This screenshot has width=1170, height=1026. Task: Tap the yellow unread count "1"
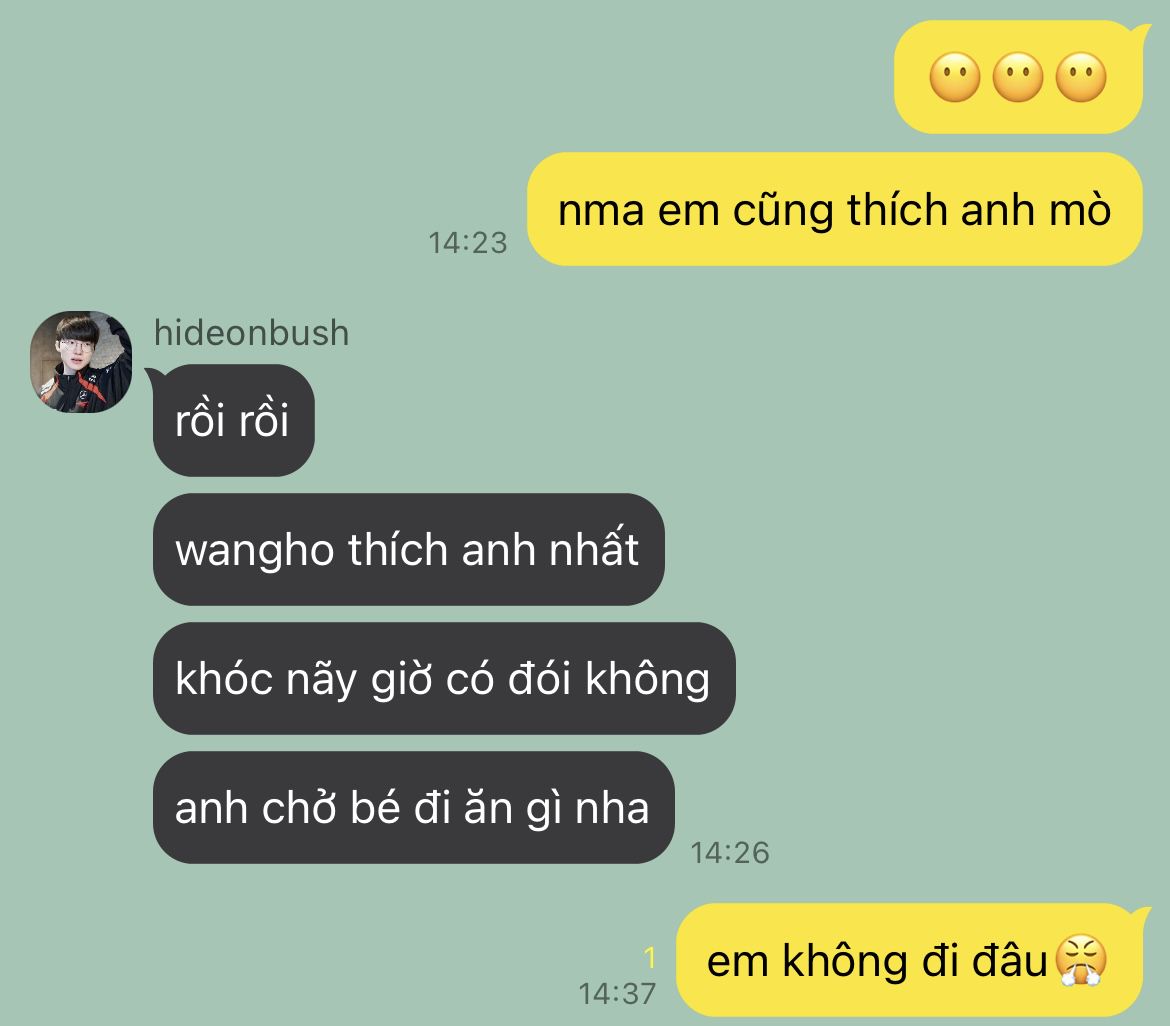pos(650,957)
